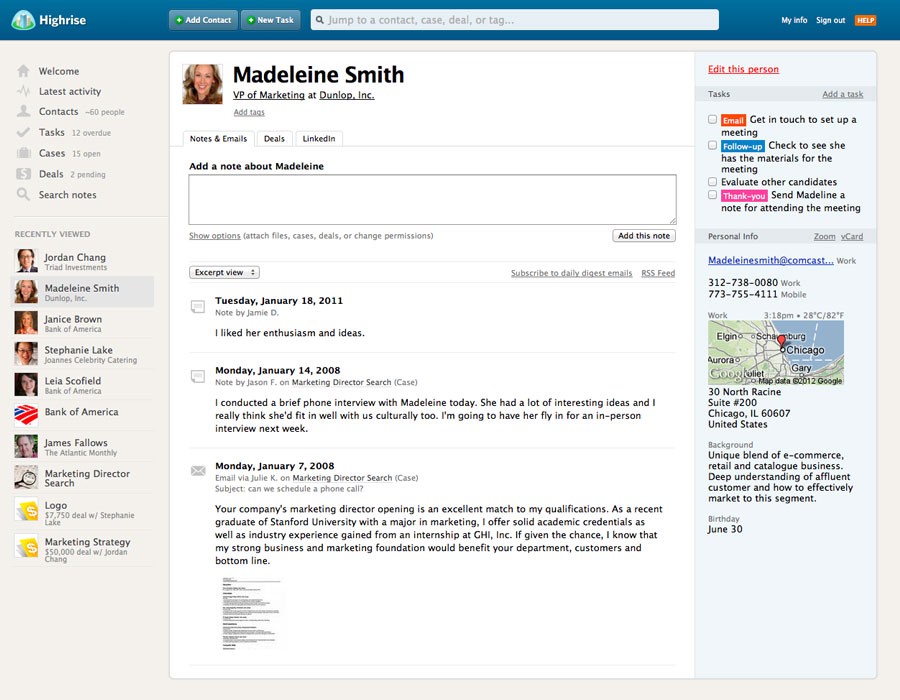Open the My info link

pyautogui.click(x=794, y=20)
